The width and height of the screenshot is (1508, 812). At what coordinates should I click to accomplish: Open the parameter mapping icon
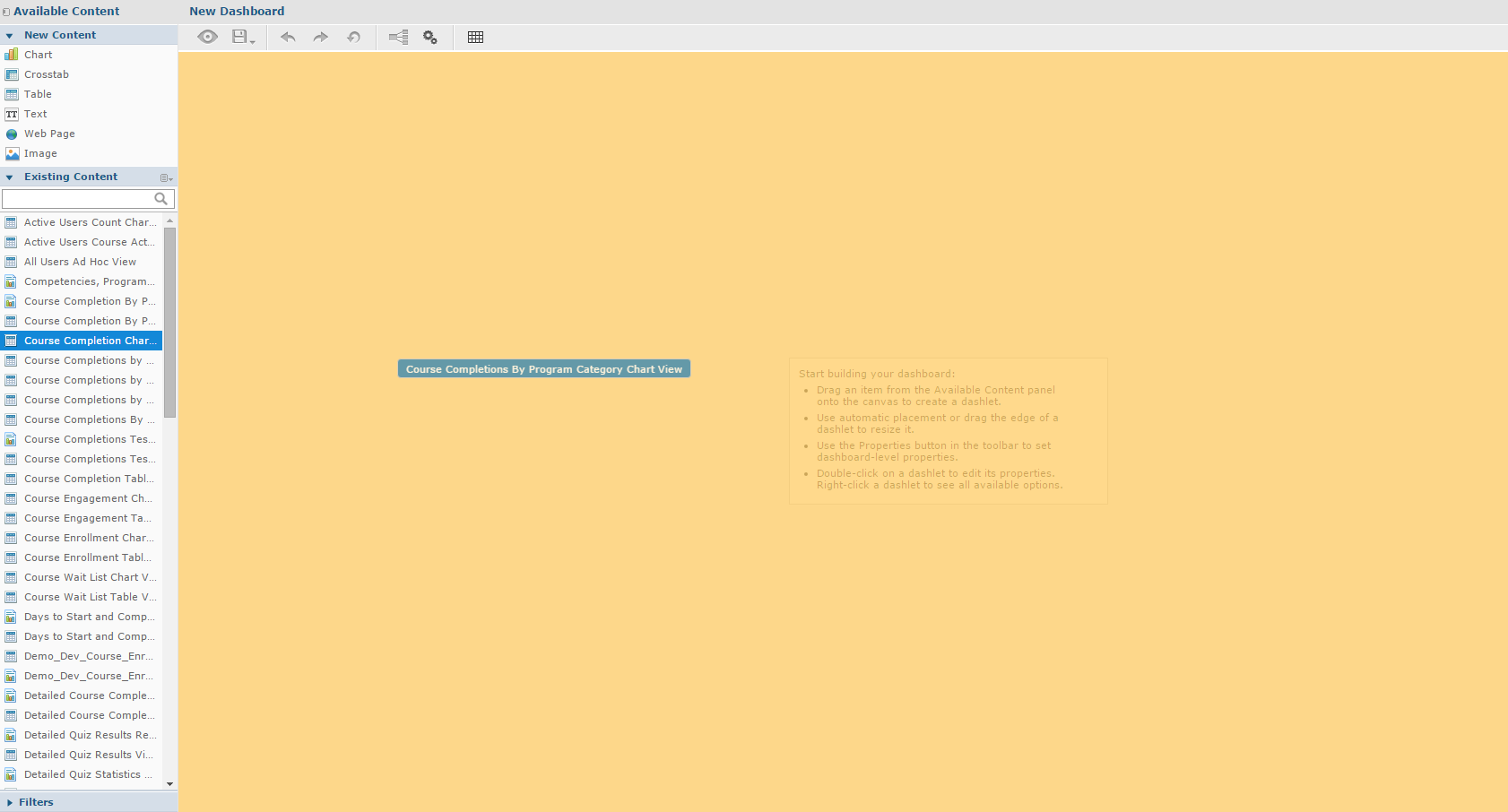398,37
